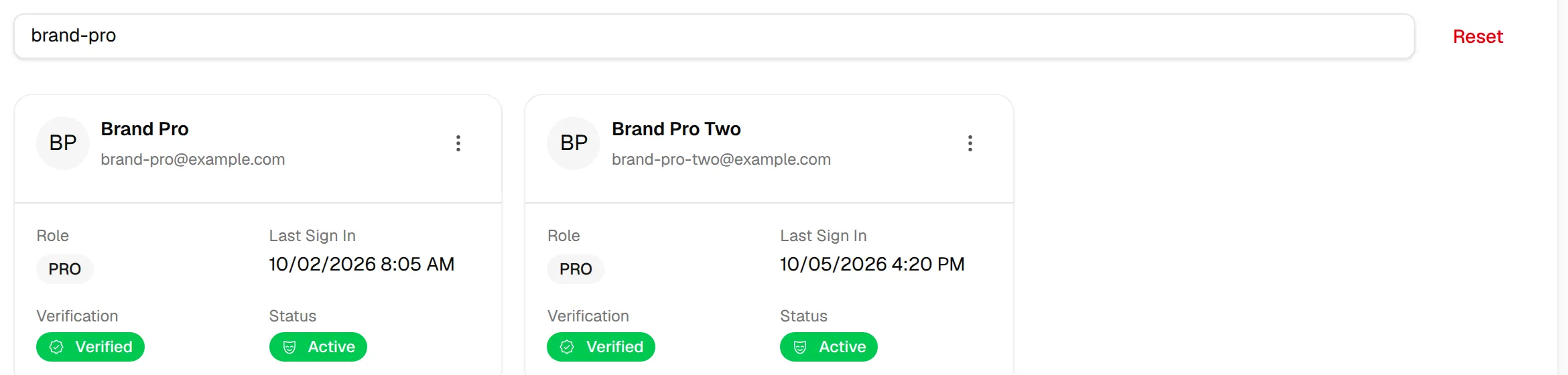
Task: Click the Verified badge icon on Brand Pro Two
Action: coord(568,347)
